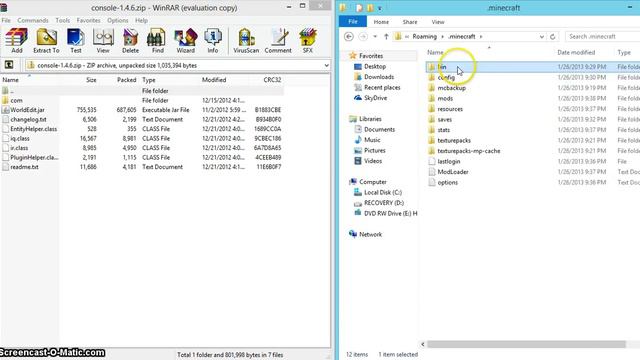Launch the Wizard tool
Viewport: 640px width, 360px height.
pyautogui.click(x=185, y=41)
